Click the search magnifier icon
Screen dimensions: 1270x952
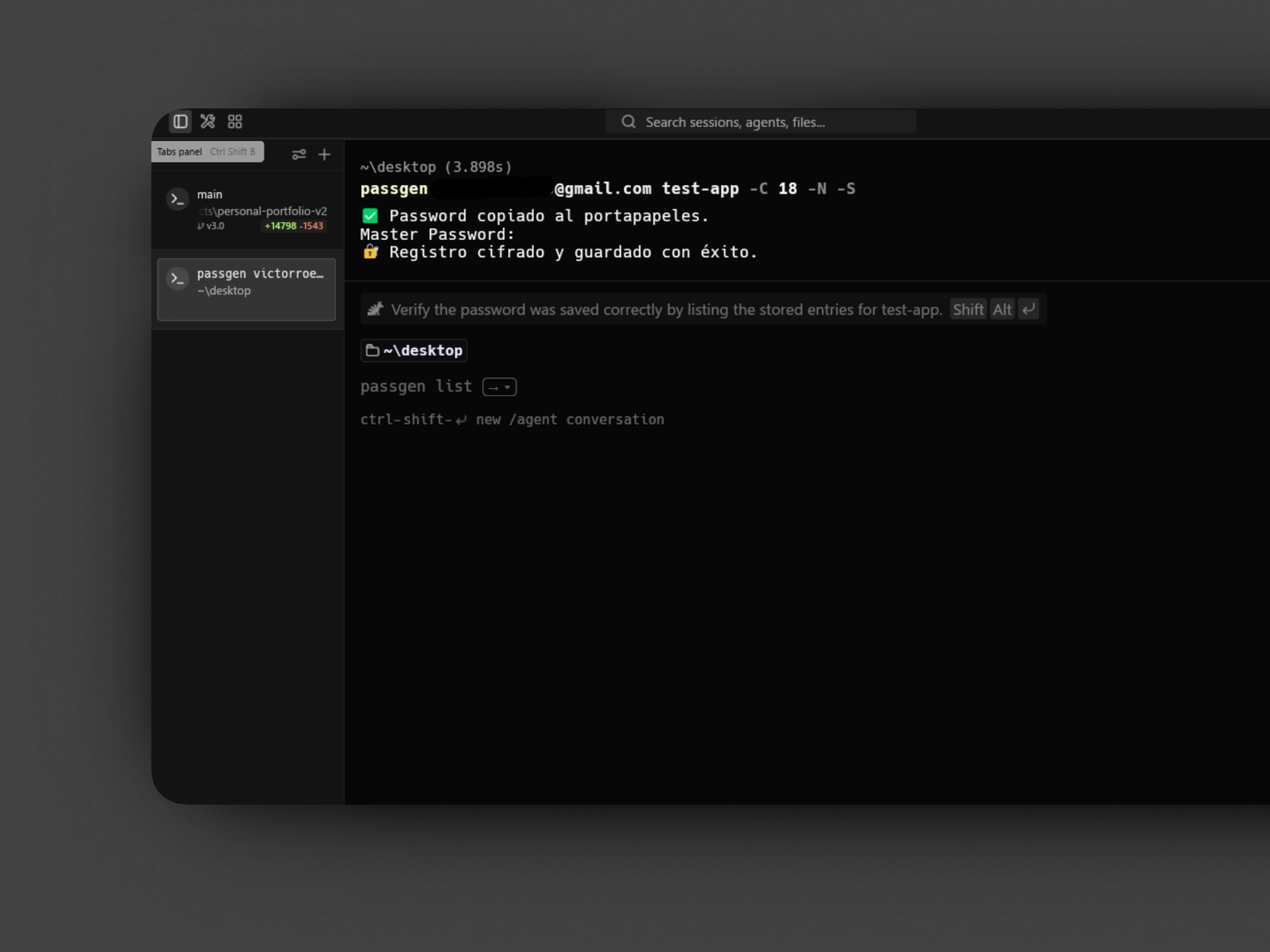[x=628, y=122]
